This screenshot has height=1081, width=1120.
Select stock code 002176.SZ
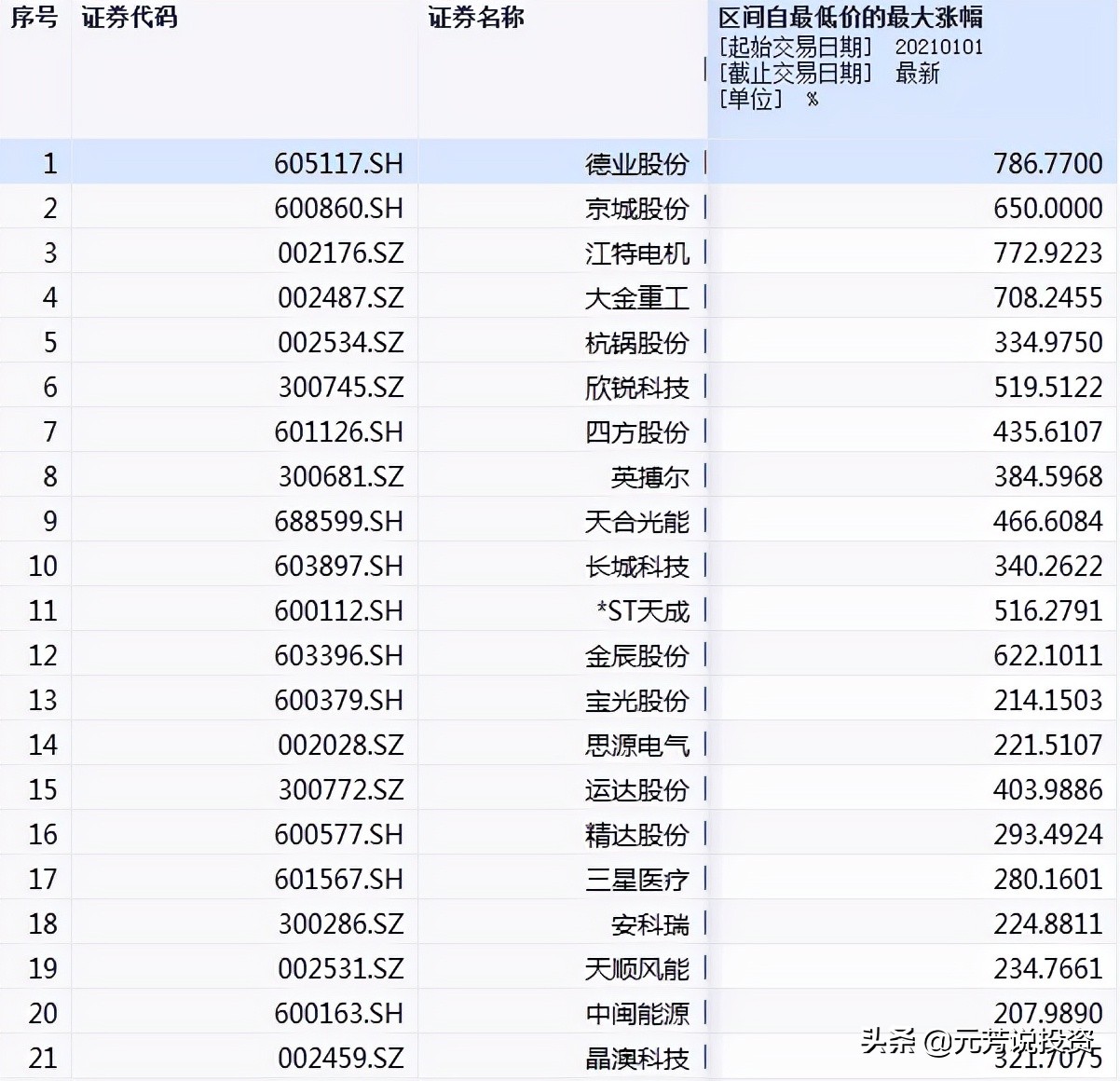click(x=340, y=253)
